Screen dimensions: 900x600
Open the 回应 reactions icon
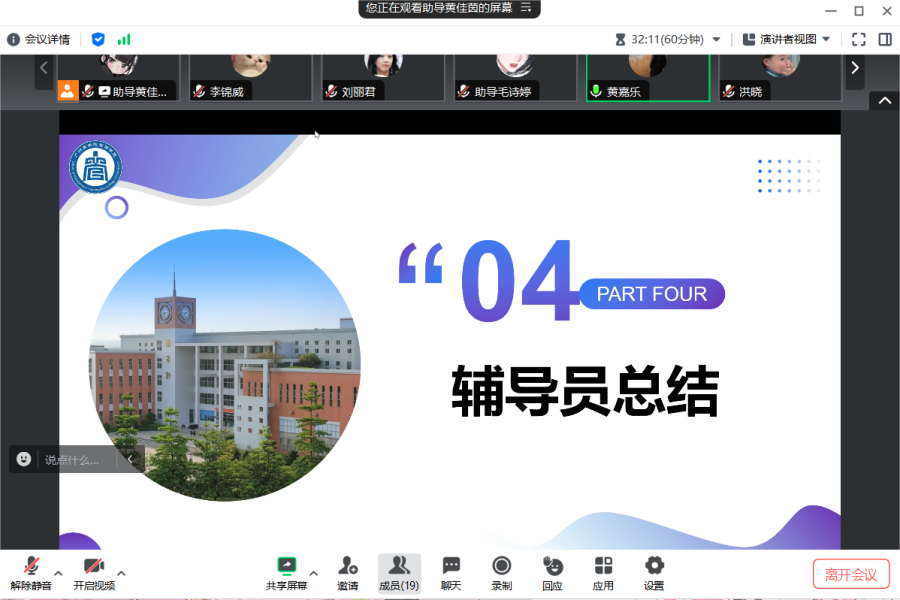[x=553, y=572]
